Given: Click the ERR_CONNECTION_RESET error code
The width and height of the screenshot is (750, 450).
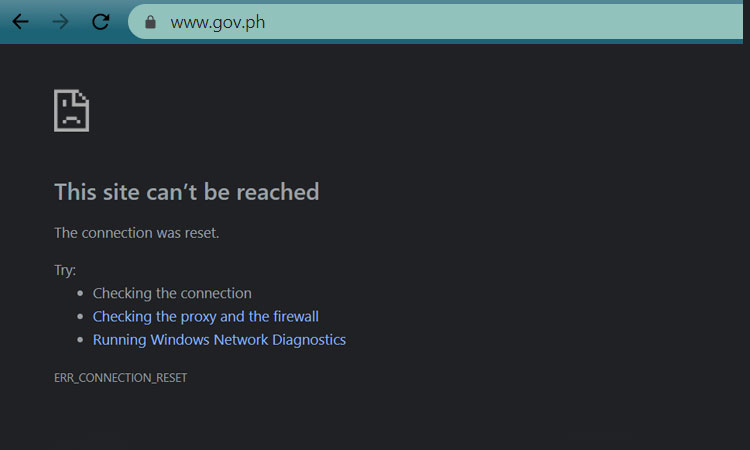Looking at the screenshot, I should pos(120,378).
